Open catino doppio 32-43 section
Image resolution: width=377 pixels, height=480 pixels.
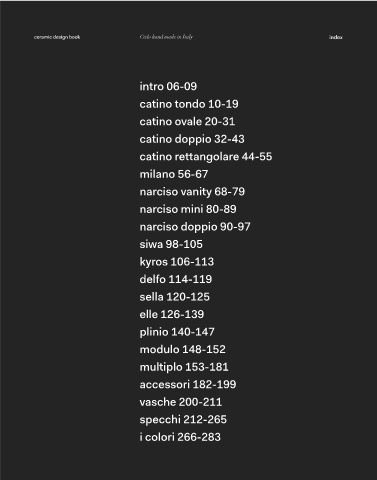click(x=192, y=139)
